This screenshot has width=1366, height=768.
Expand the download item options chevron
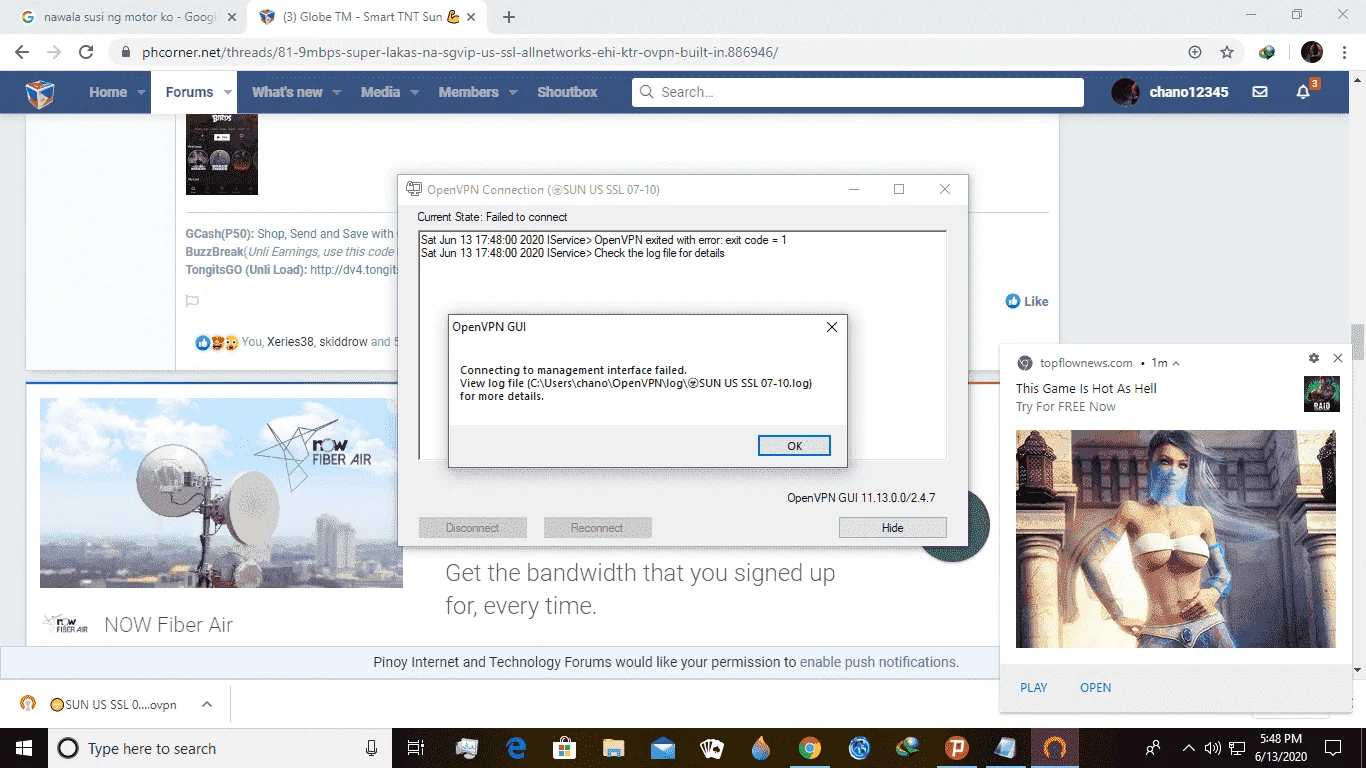(x=207, y=704)
